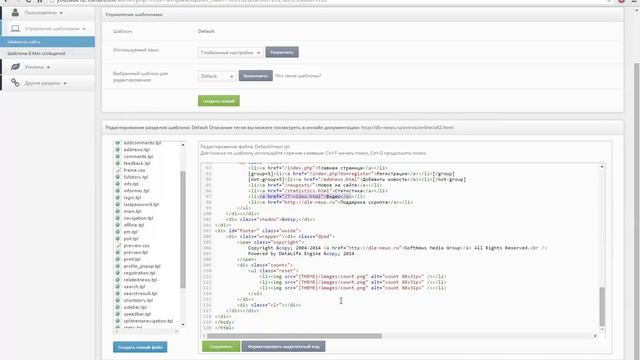The image size is (640, 360).
Task: Open shortstory.tpl in the file list
Action: click(x=138, y=300)
